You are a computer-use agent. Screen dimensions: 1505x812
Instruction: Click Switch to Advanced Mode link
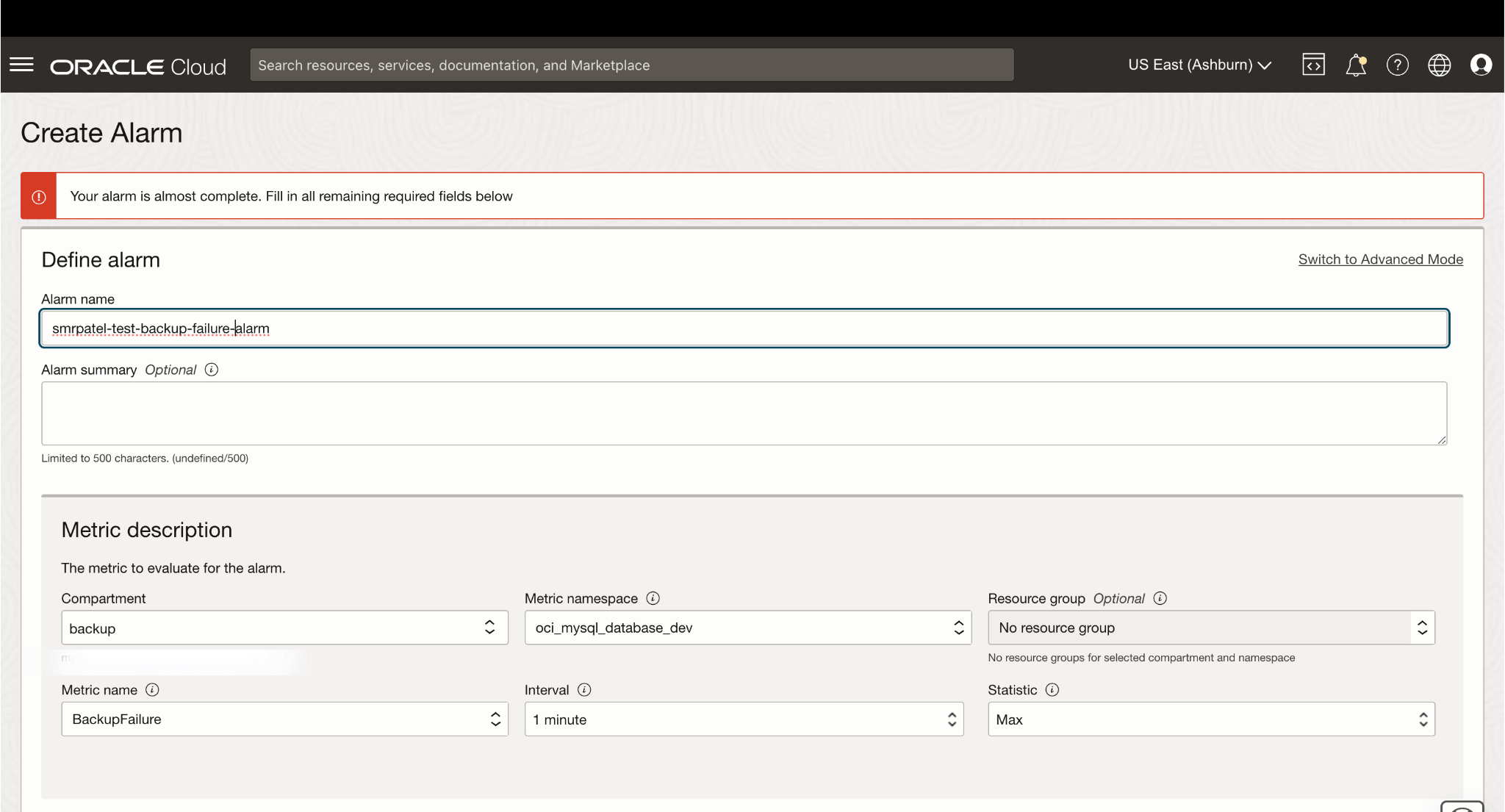(1380, 259)
